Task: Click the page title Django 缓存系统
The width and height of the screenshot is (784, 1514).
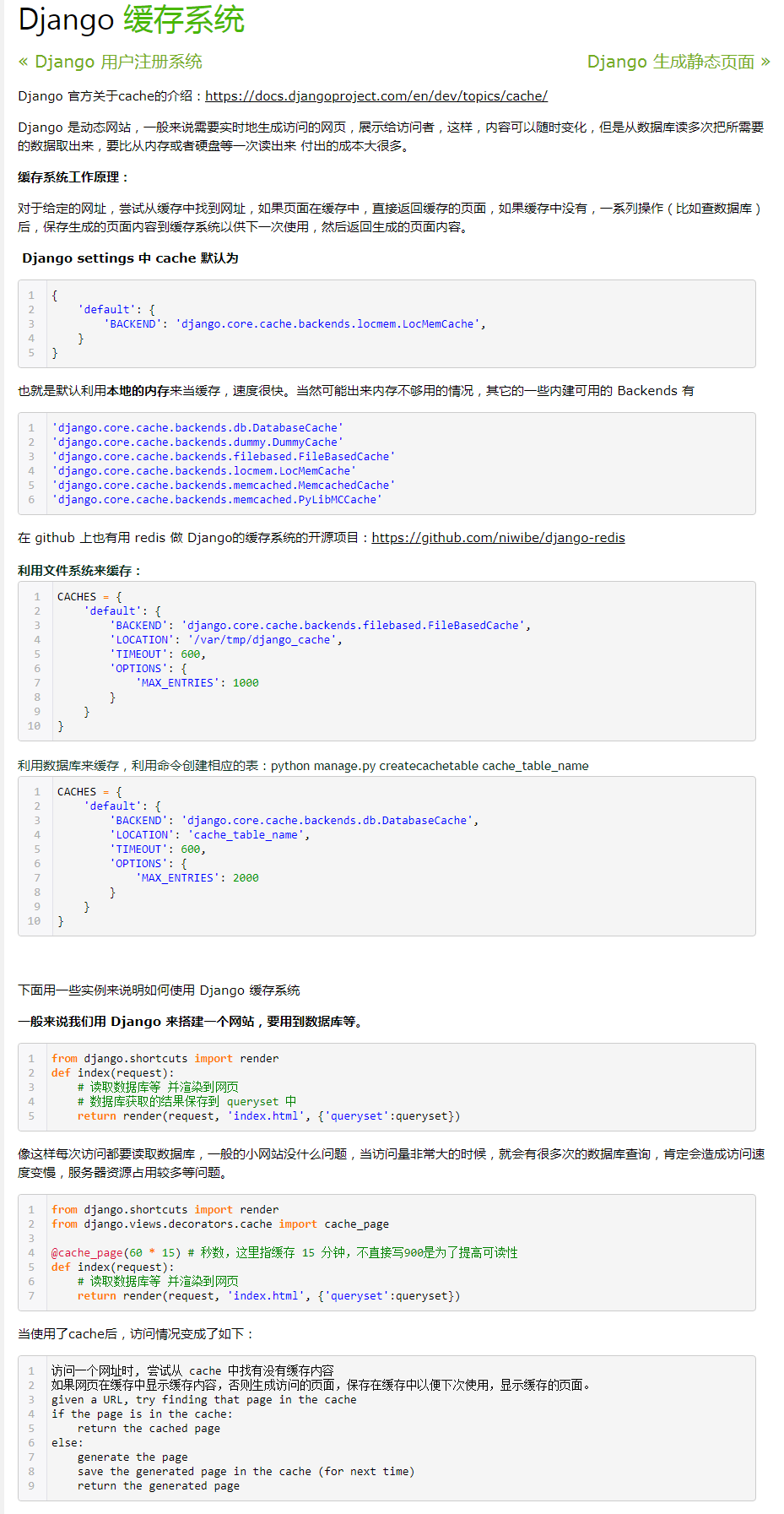Action: pyautogui.click(x=131, y=19)
